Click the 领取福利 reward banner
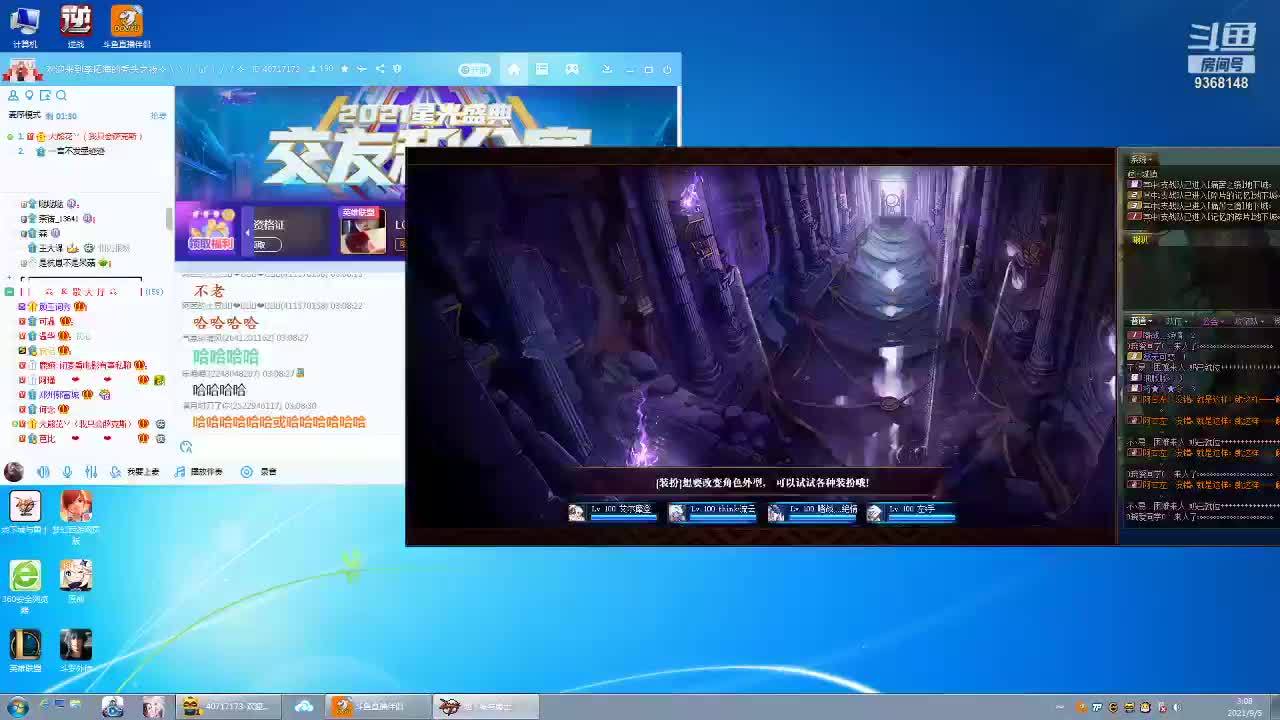The image size is (1280, 720). coord(211,231)
